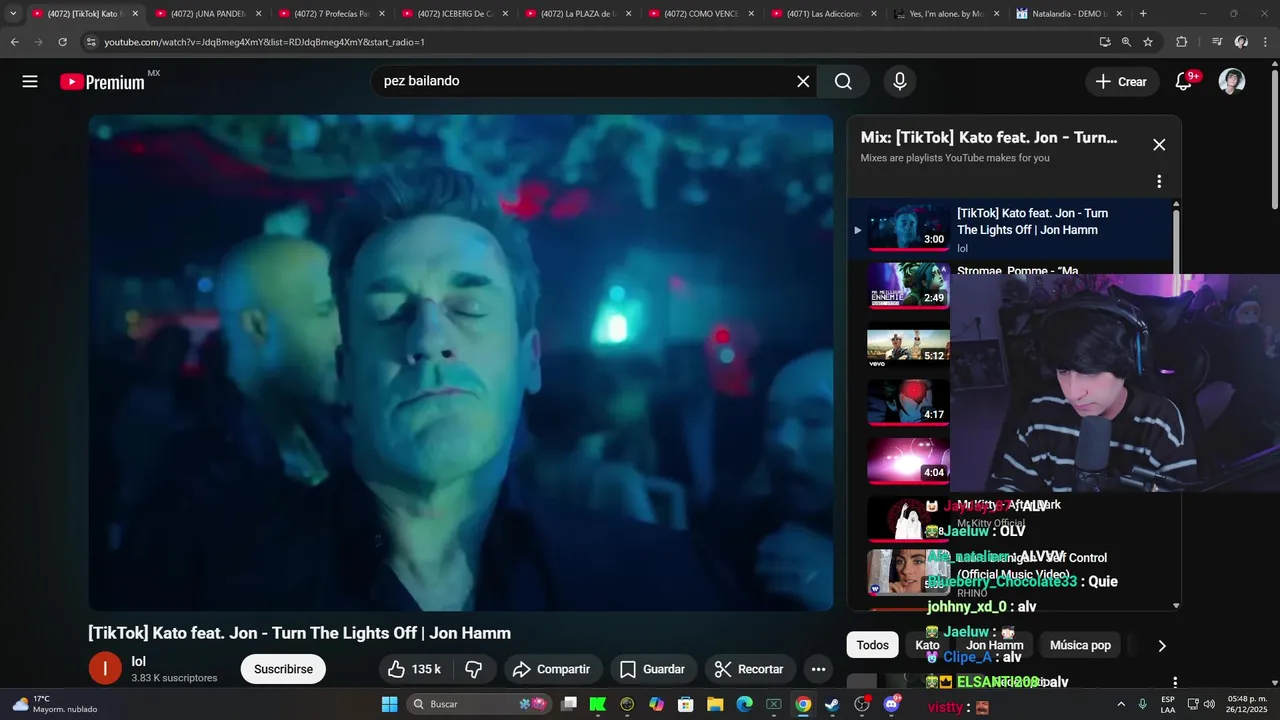
Task: Select the 'Música pop' filter chip
Action: point(1080,645)
